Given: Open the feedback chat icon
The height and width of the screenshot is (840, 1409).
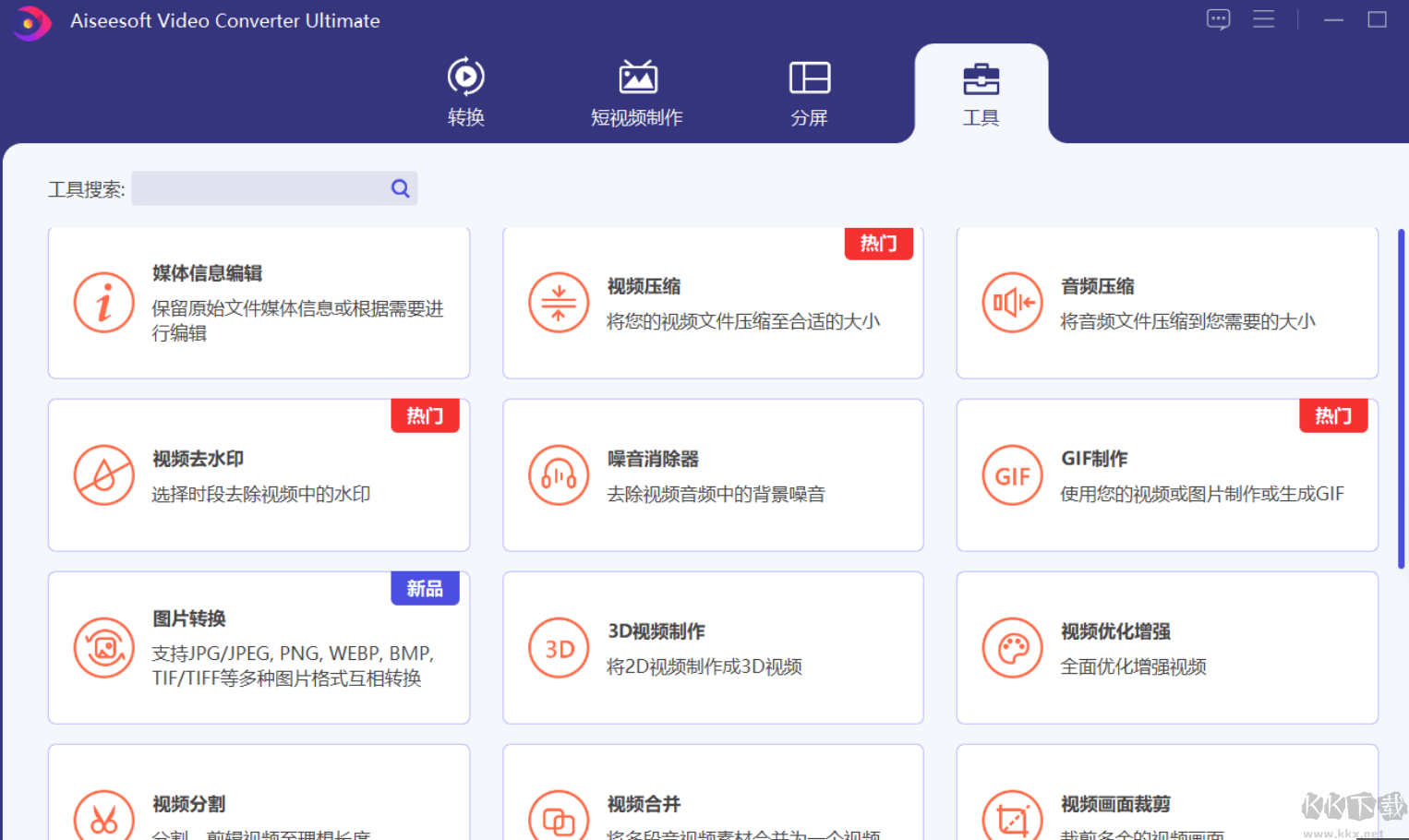Looking at the screenshot, I should (1218, 18).
